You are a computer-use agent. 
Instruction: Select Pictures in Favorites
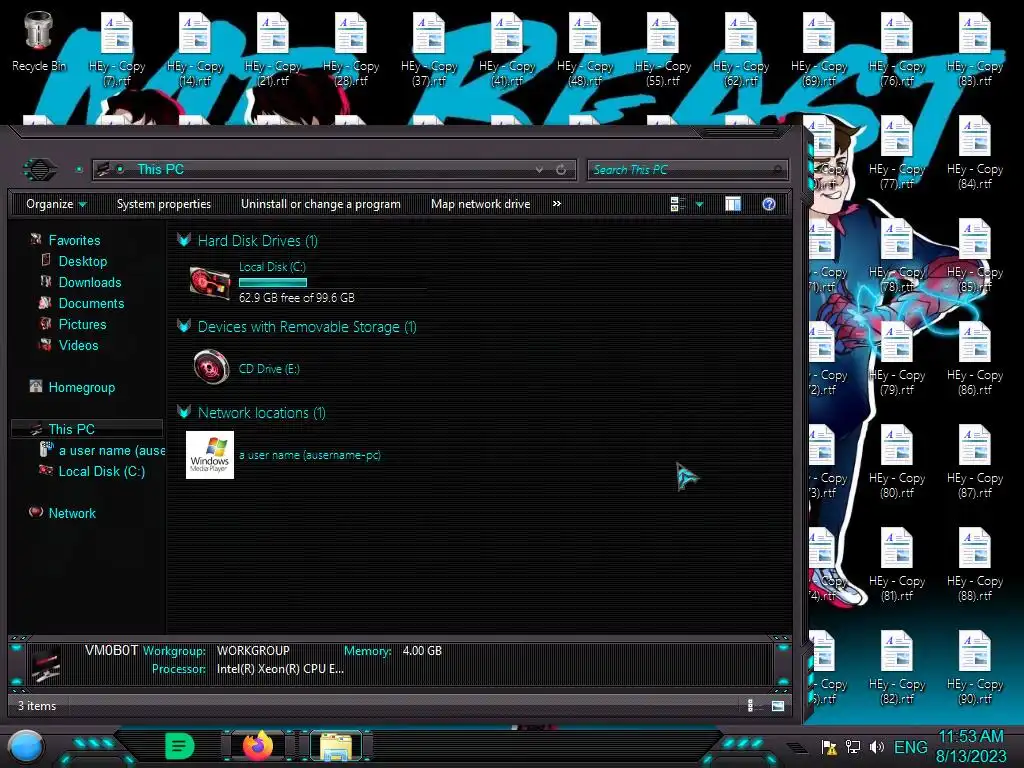click(x=82, y=324)
